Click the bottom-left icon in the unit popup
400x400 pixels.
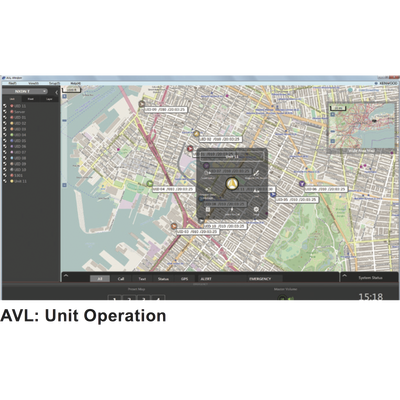pyautogui.click(x=208, y=210)
